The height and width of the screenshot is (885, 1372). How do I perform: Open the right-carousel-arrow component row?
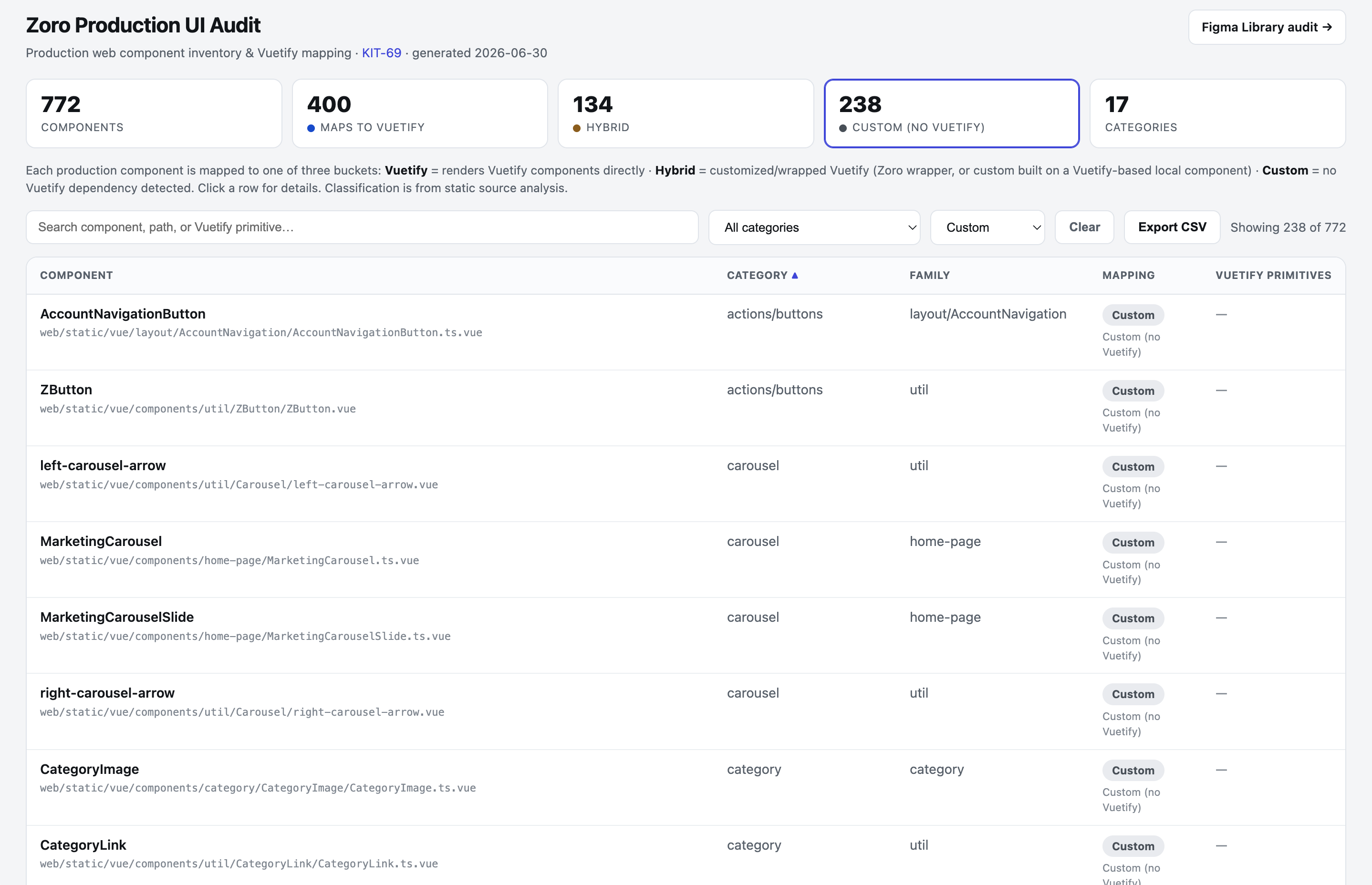(x=686, y=711)
